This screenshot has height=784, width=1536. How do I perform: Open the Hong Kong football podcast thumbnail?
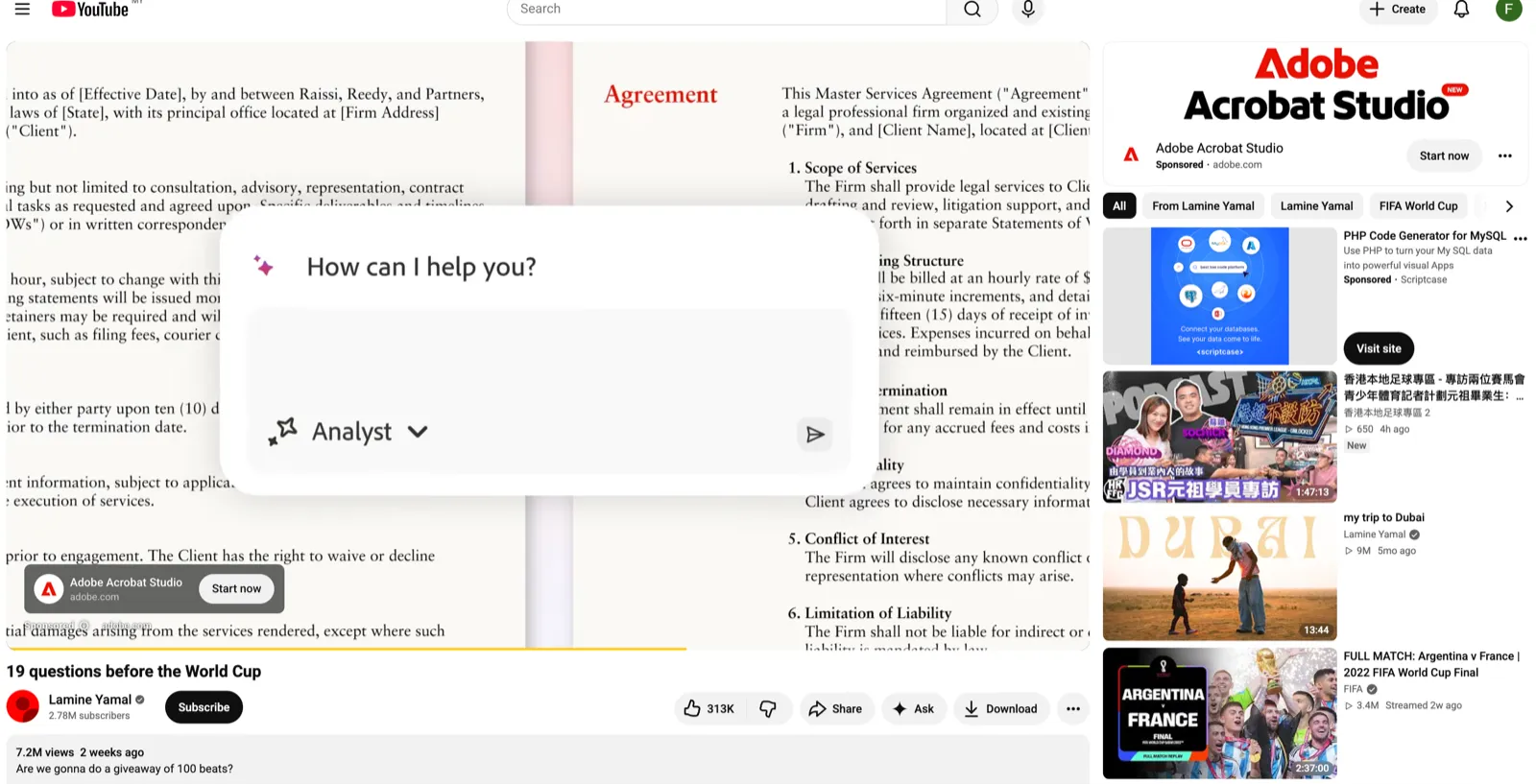coord(1219,437)
